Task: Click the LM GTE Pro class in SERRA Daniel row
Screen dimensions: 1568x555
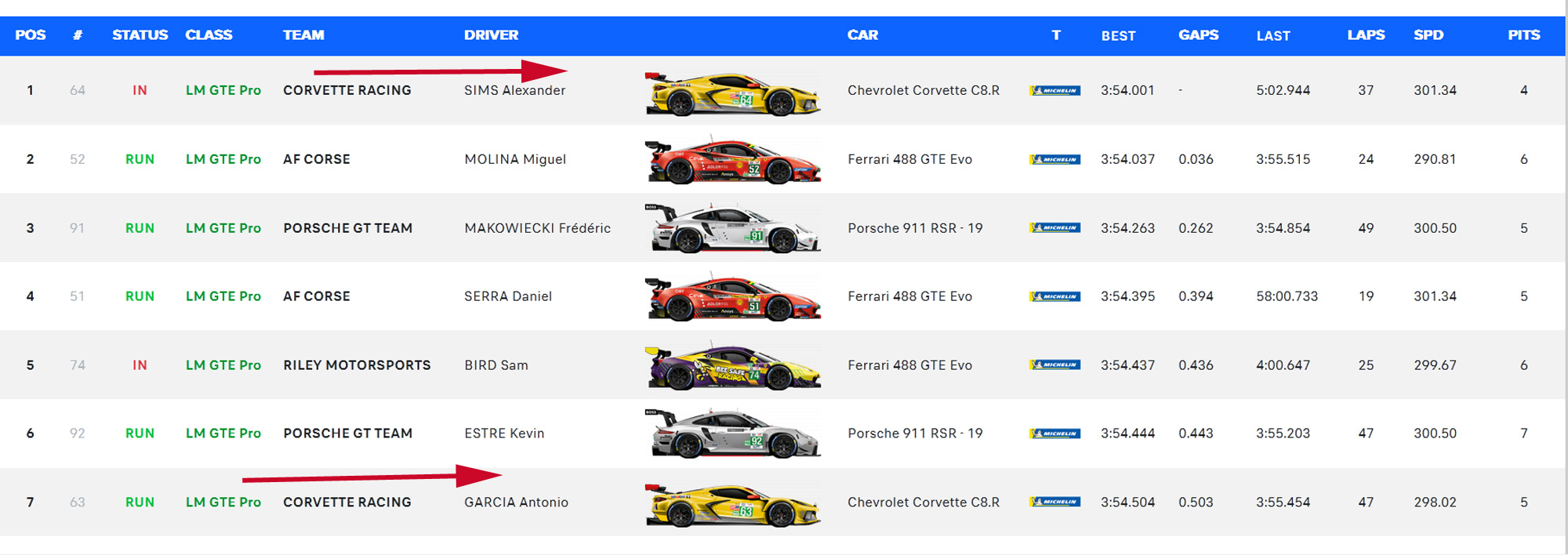Action: point(223,296)
